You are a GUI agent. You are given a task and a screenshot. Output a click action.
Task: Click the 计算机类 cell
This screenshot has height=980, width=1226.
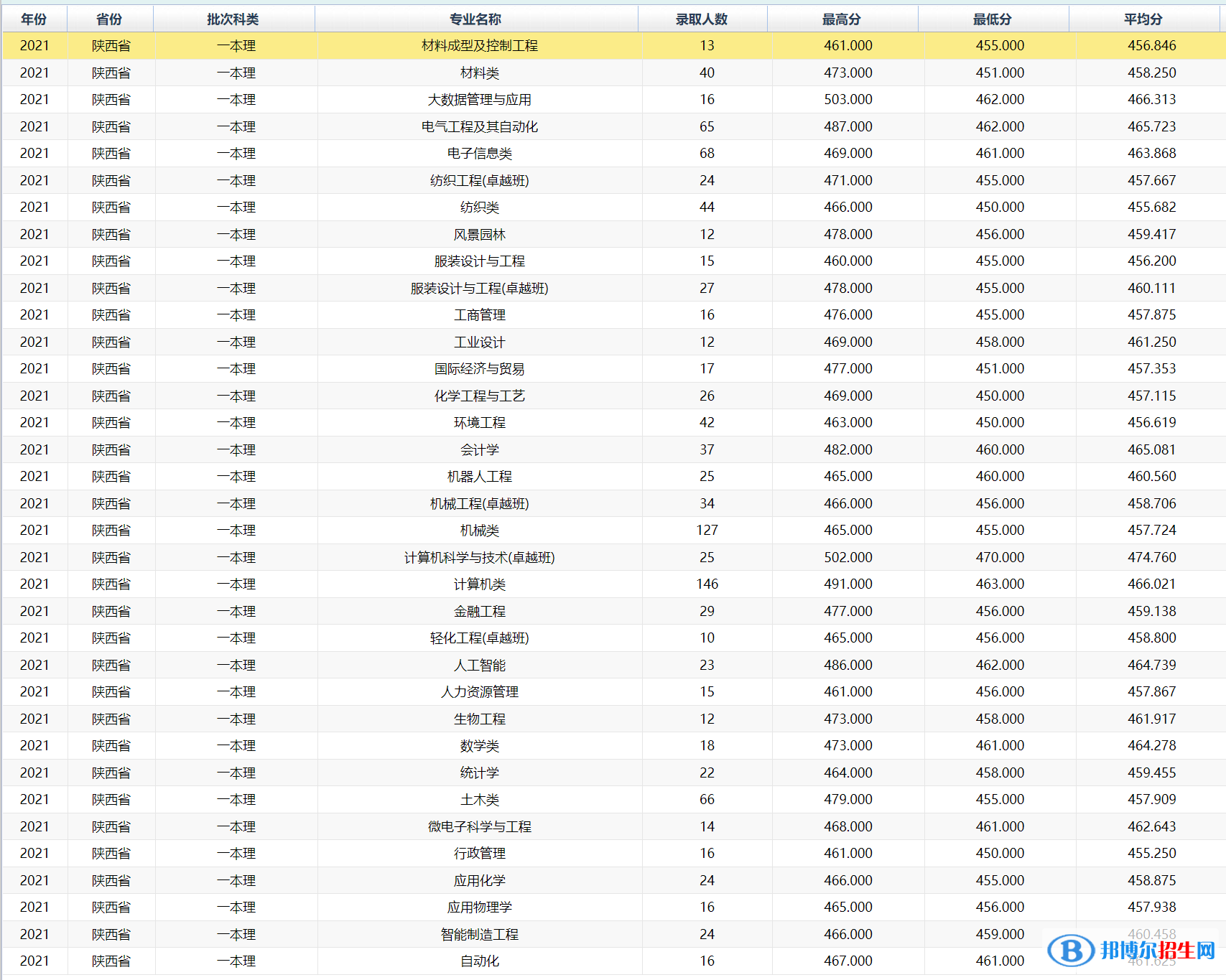[480, 584]
